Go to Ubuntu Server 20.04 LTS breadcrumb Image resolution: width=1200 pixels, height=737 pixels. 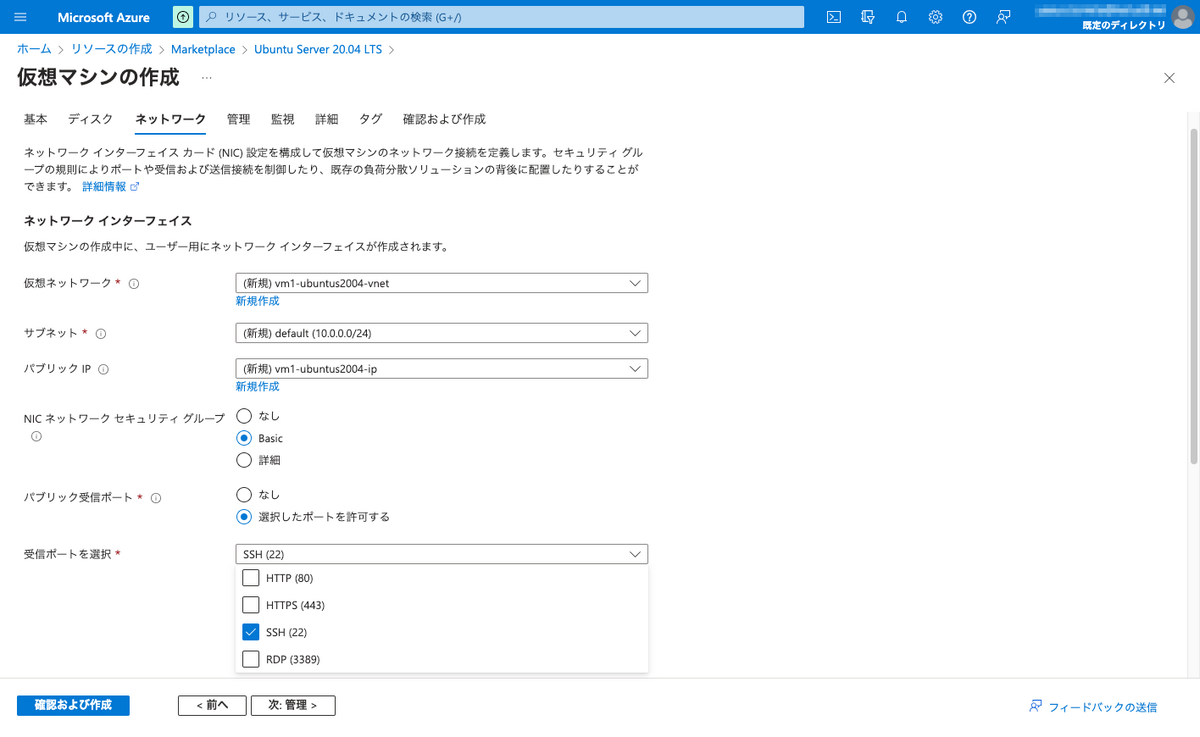(x=319, y=49)
